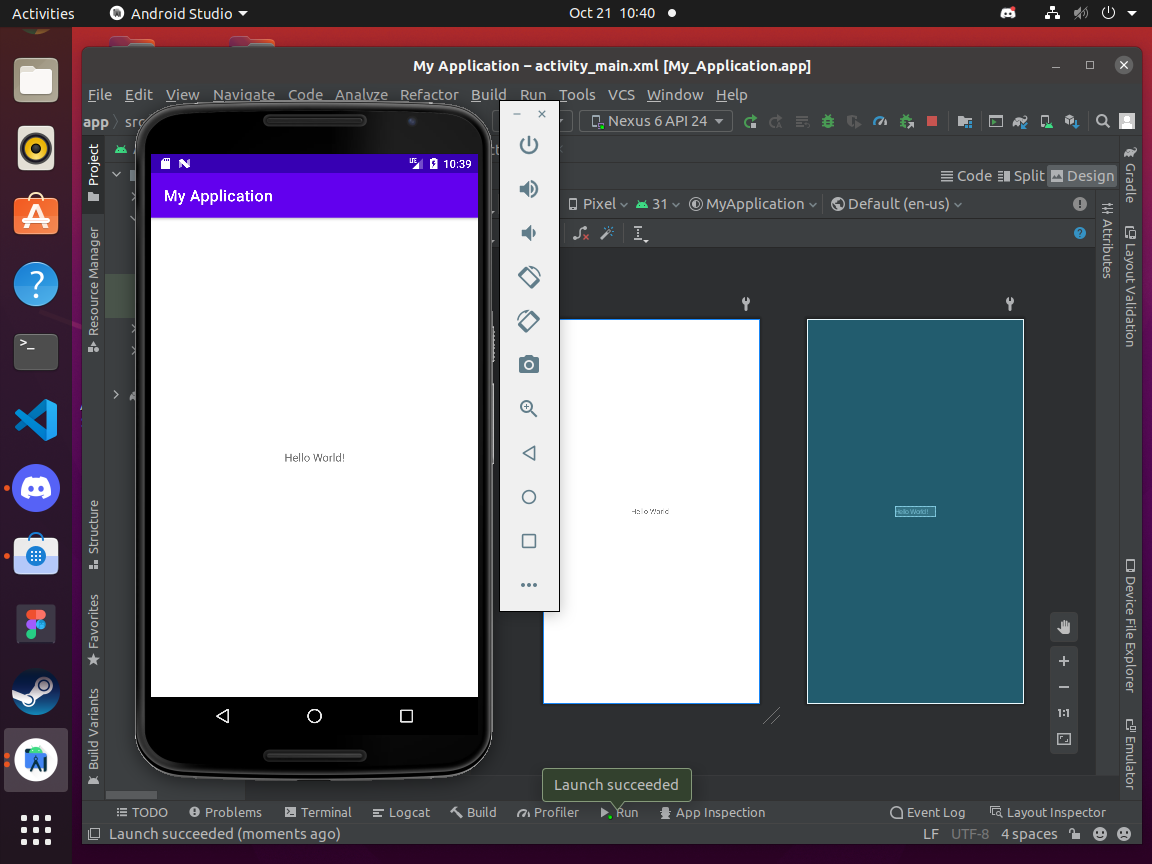Image resolution: width=1152 pixels, height=864 pixels.
Task: Open the LF line separator selector
Action: pos(931,834)
